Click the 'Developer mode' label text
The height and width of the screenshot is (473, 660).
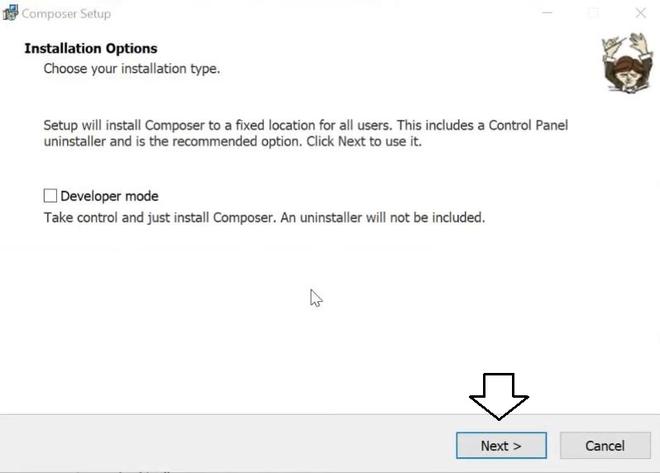click(x=109, y=196)
